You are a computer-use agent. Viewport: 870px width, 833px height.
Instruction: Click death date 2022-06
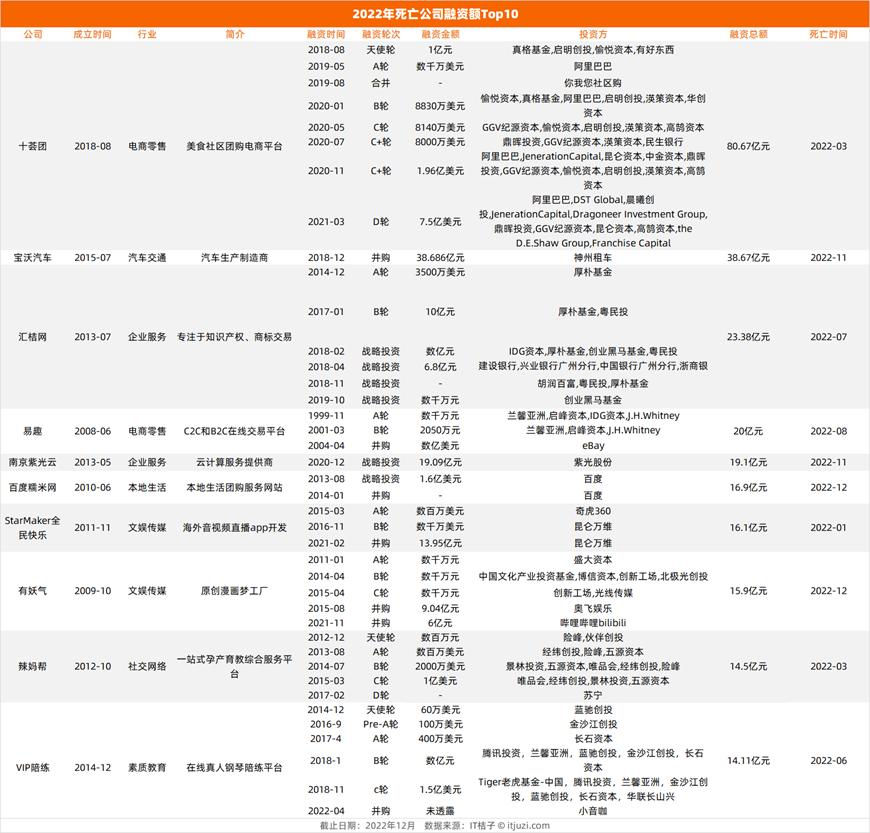tap(828, 761)
